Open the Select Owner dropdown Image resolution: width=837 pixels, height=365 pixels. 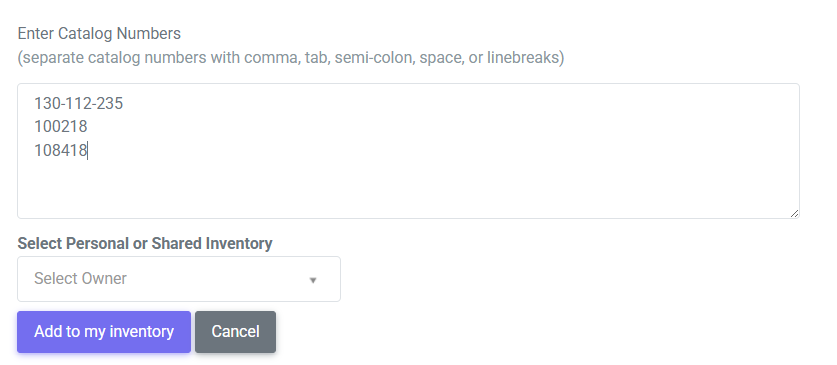(179, 279)
